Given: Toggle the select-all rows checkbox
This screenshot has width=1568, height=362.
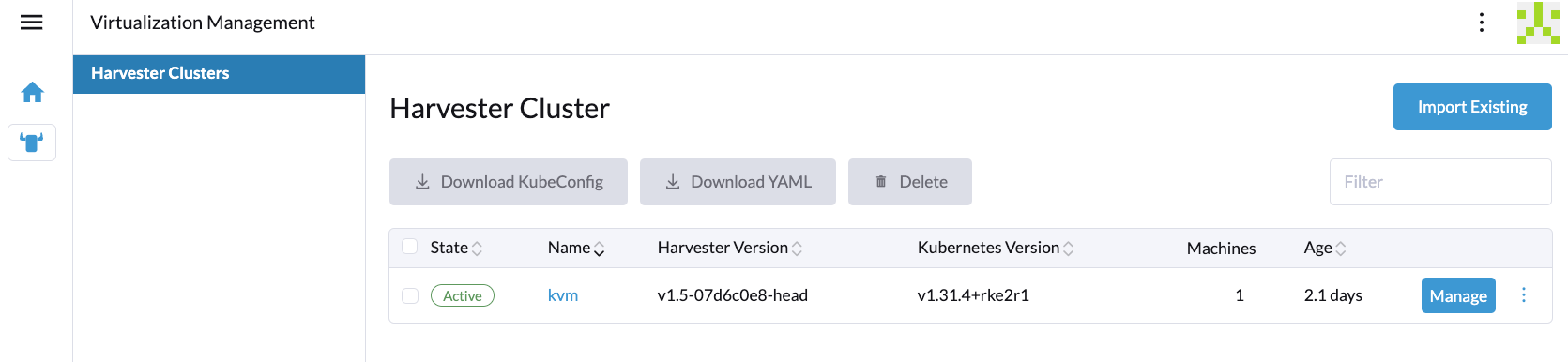Looking at the screenshot, I should [409, 247].
